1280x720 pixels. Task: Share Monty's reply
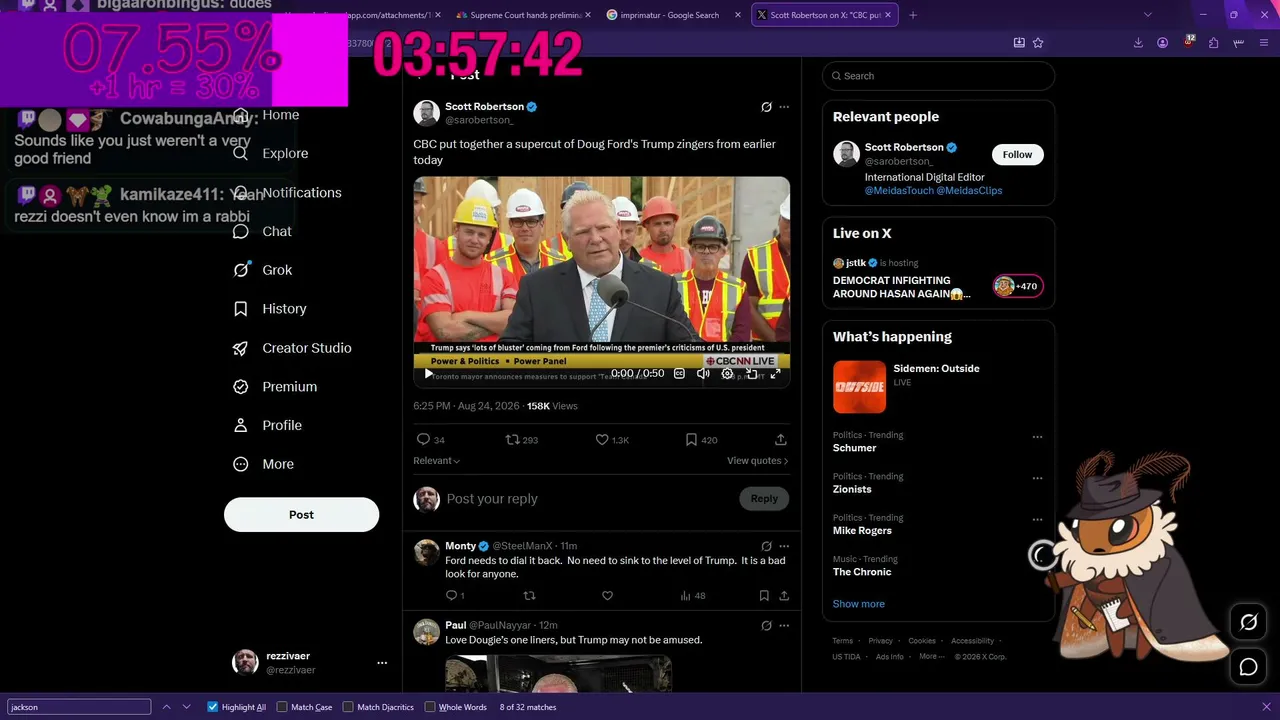pos(784,596)
